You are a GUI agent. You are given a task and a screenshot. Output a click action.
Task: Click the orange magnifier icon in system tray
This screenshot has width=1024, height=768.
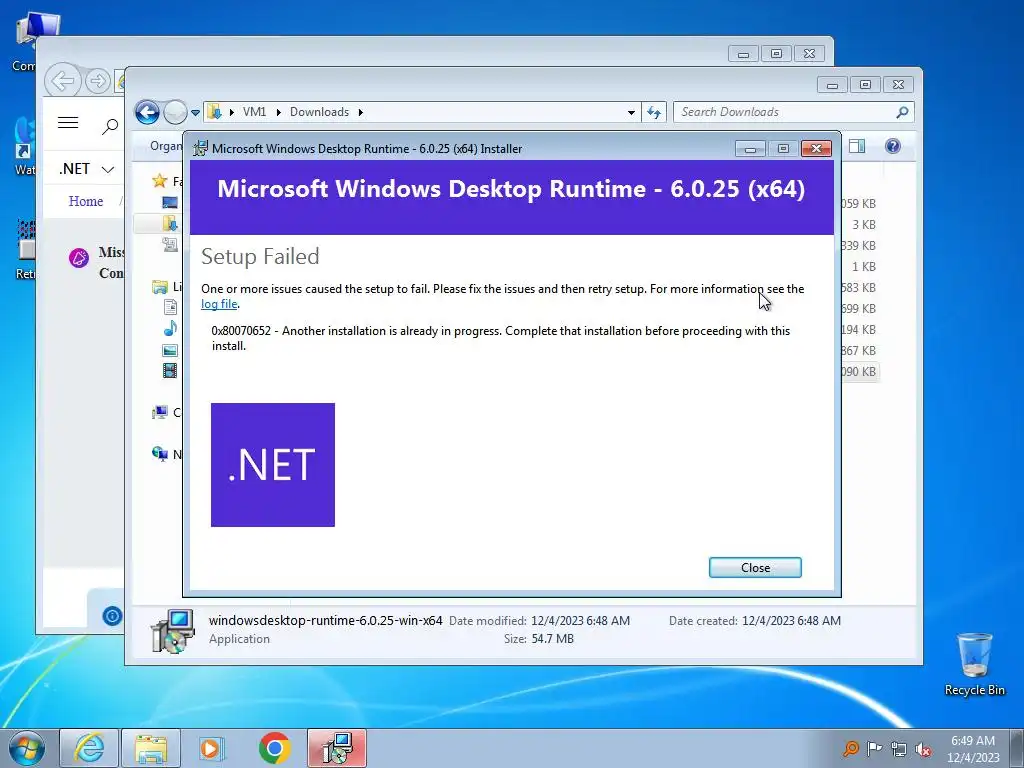click(850, 748)
